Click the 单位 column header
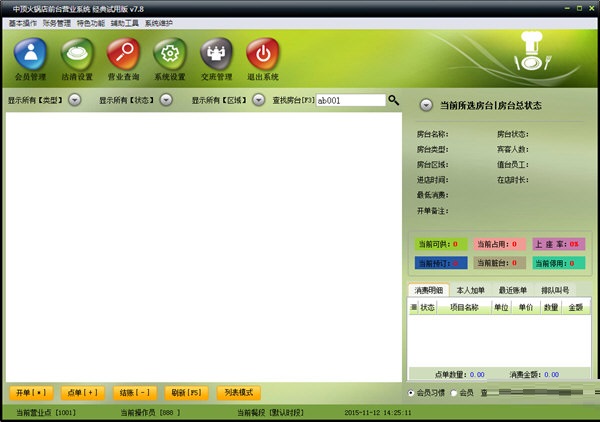 click(501, 307)
